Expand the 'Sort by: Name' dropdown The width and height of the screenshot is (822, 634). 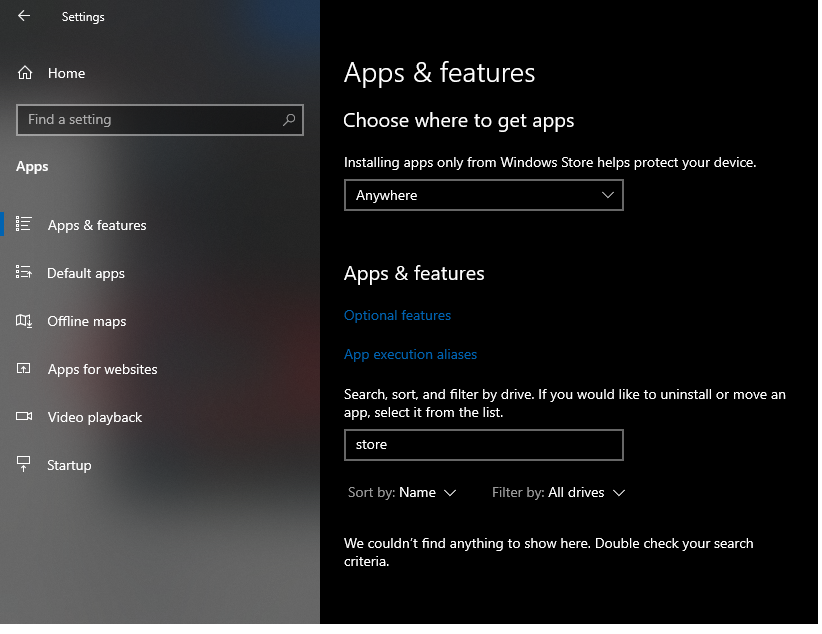pos(403,492)
